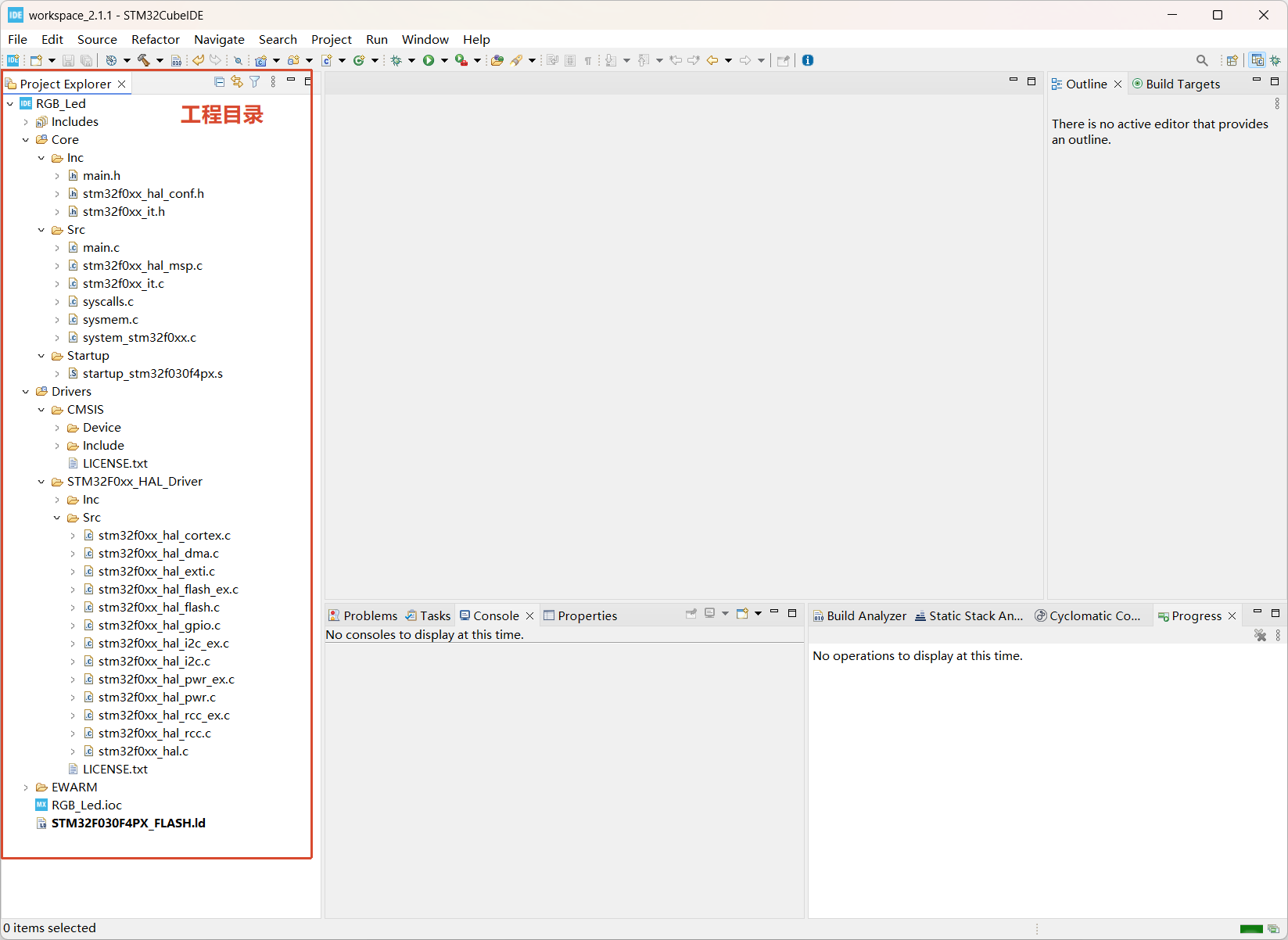Open the Window menu
Image resolution: width=1288 pixels, height=940 pixels.
(x=425, y=39)
